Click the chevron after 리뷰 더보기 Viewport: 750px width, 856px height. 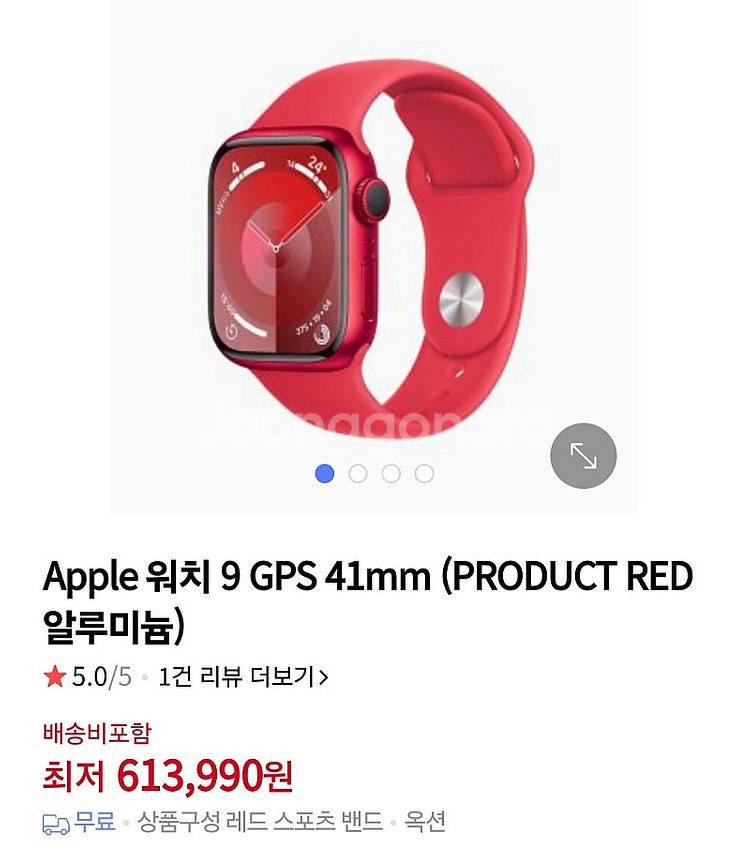pyautogui.click(x=324, y=677)
